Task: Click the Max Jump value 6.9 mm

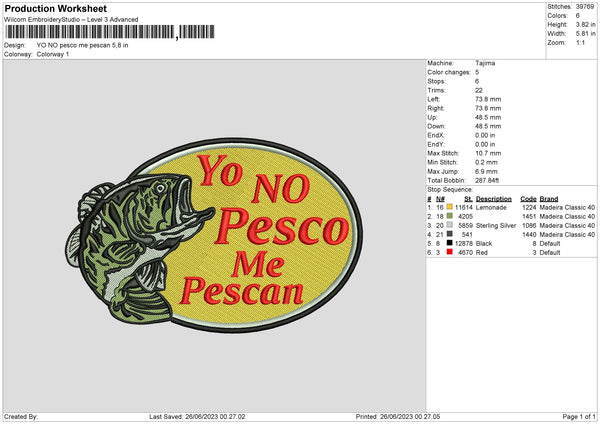Action: click(486, 171)
